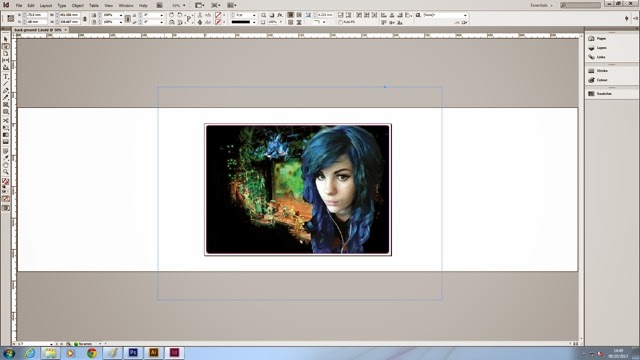Open Adobe Bridge from the top bar
This screenshot has height=360, width=640.
[x=160, y=5]
